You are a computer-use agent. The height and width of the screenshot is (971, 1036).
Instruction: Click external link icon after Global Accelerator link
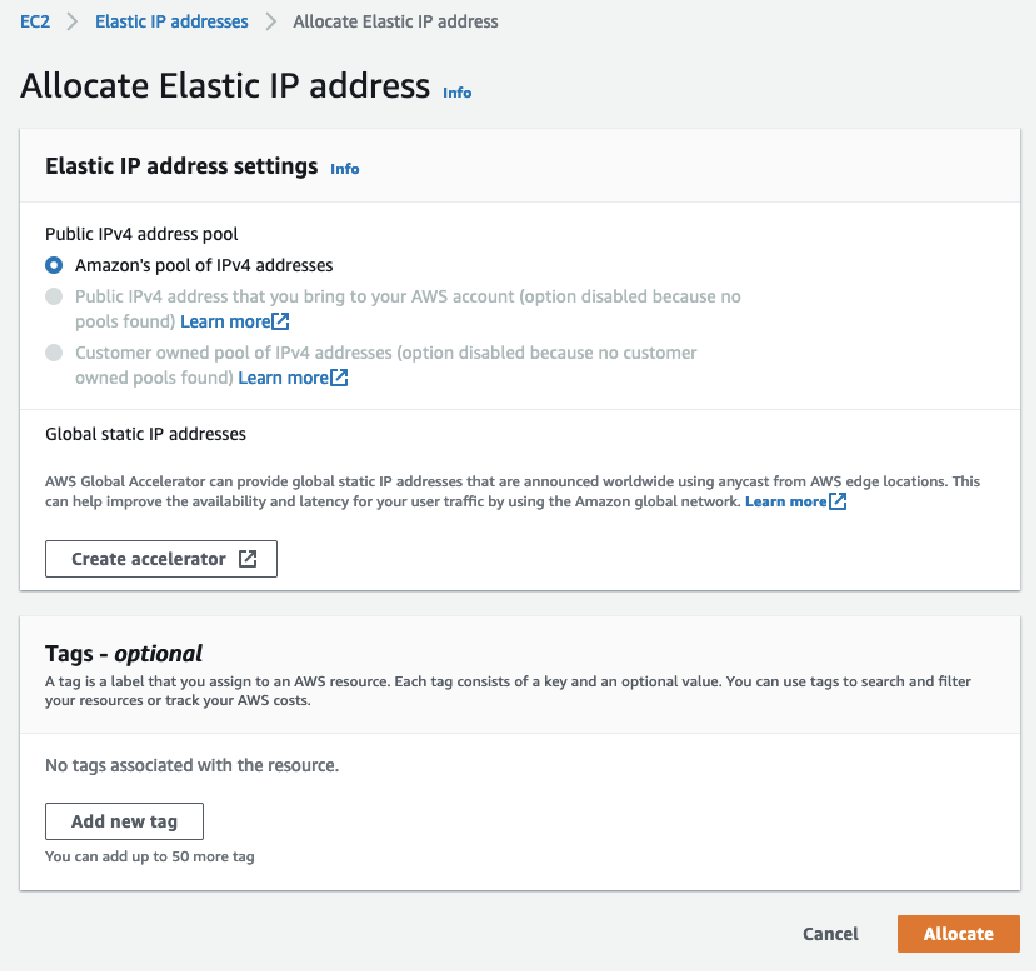coord(838,501)
